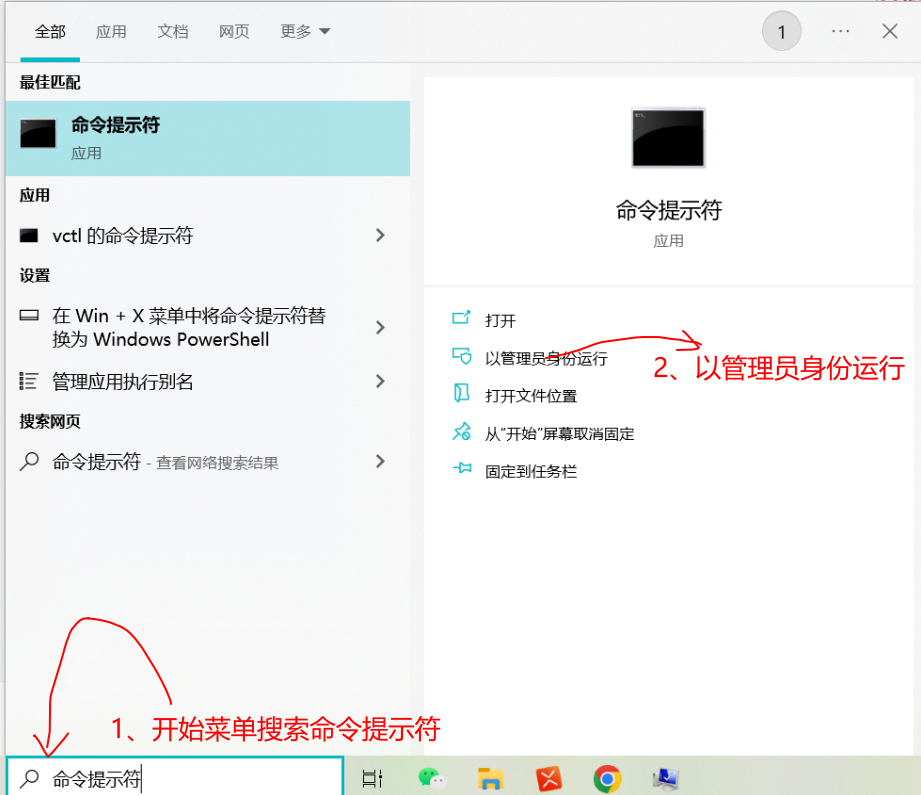Click the large command prompt preview icon
Viewport: 921px width, 795px height.
pos(668,138)
